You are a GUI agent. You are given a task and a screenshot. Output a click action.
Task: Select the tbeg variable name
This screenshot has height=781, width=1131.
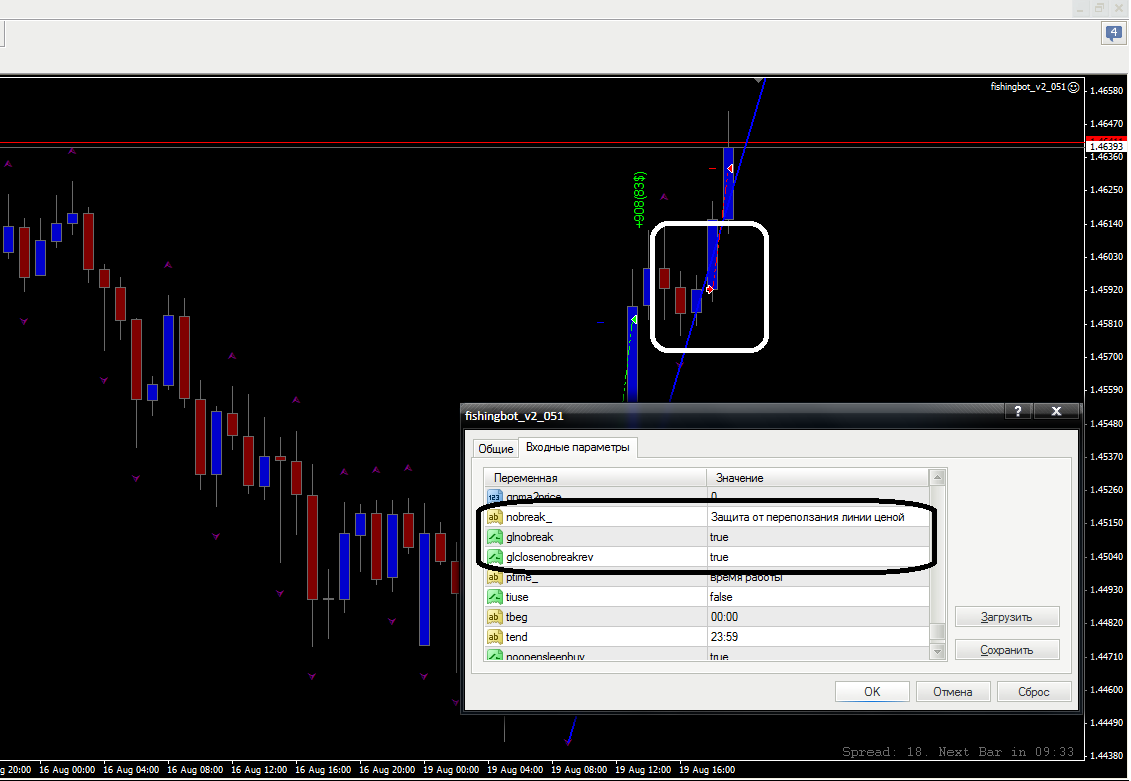[516, 617]
